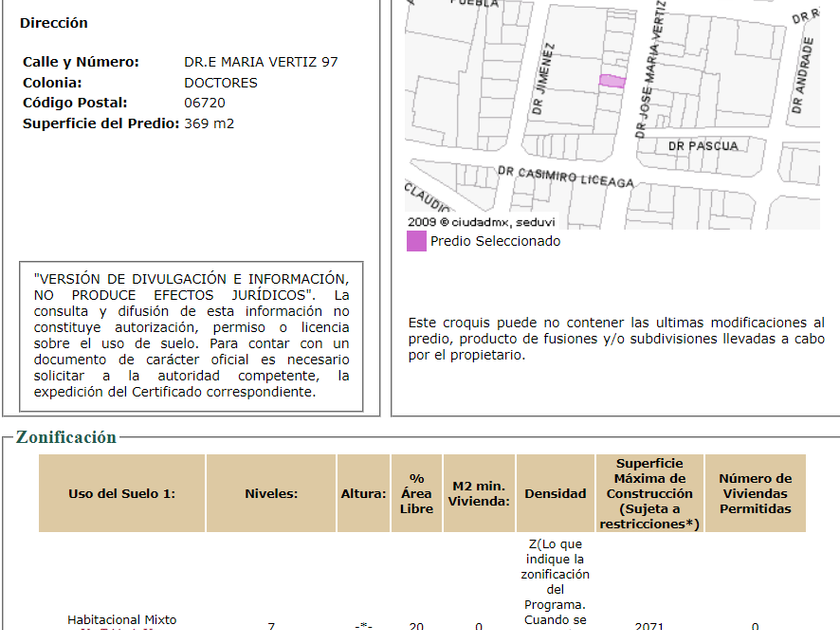This screenshot has height=630, width=840.
Task: Click the ciudadmx seduvi map copyright text
Action: pyautogui.click(x=481, y=222)
